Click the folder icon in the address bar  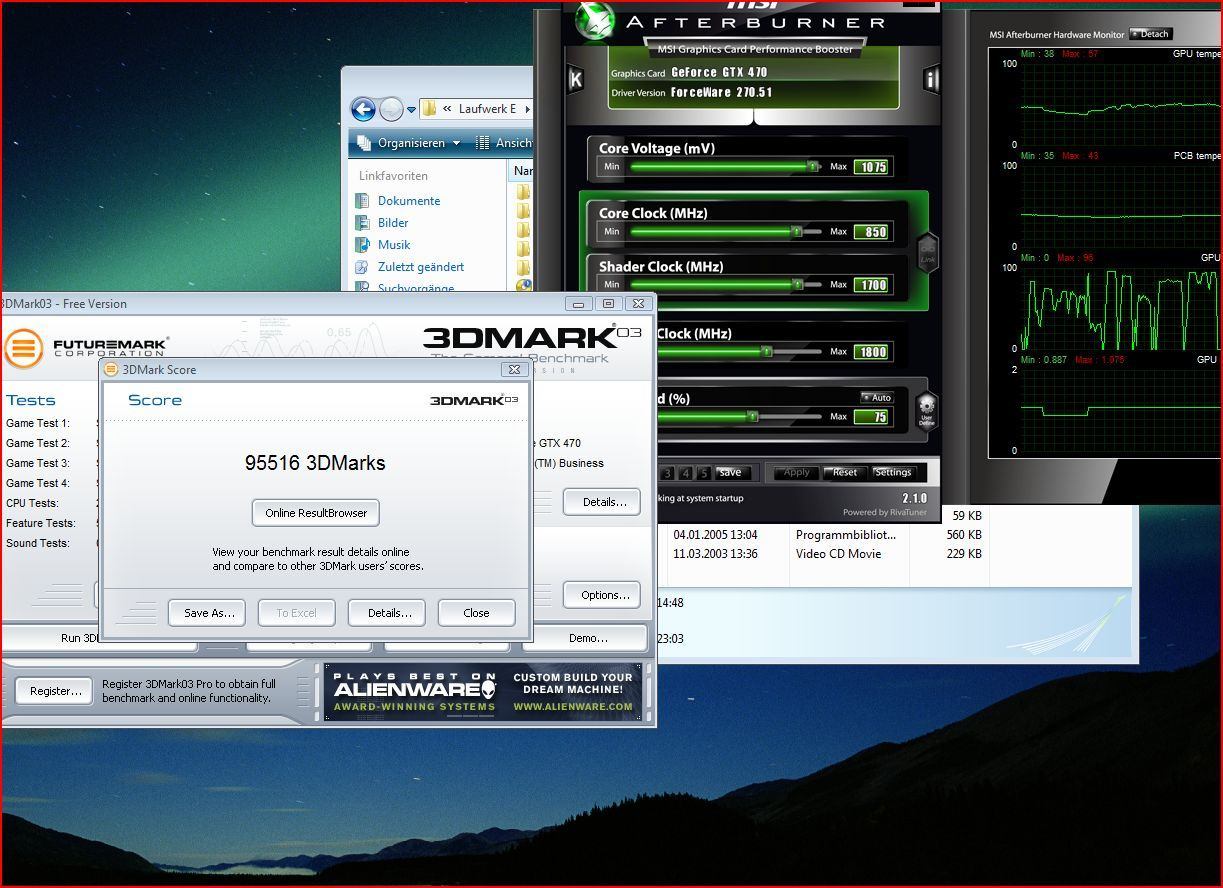(x=429, y=108)
